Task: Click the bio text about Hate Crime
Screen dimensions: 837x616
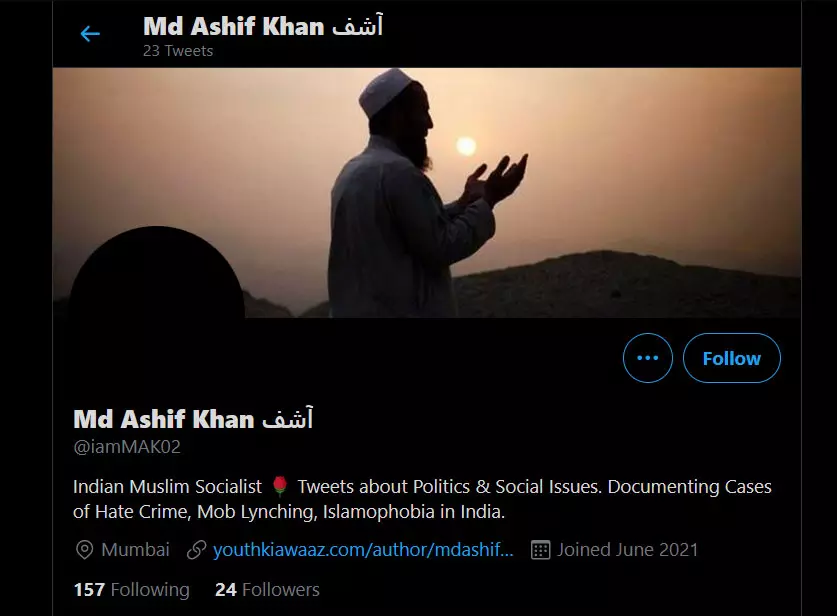Action: click(422, 499)
